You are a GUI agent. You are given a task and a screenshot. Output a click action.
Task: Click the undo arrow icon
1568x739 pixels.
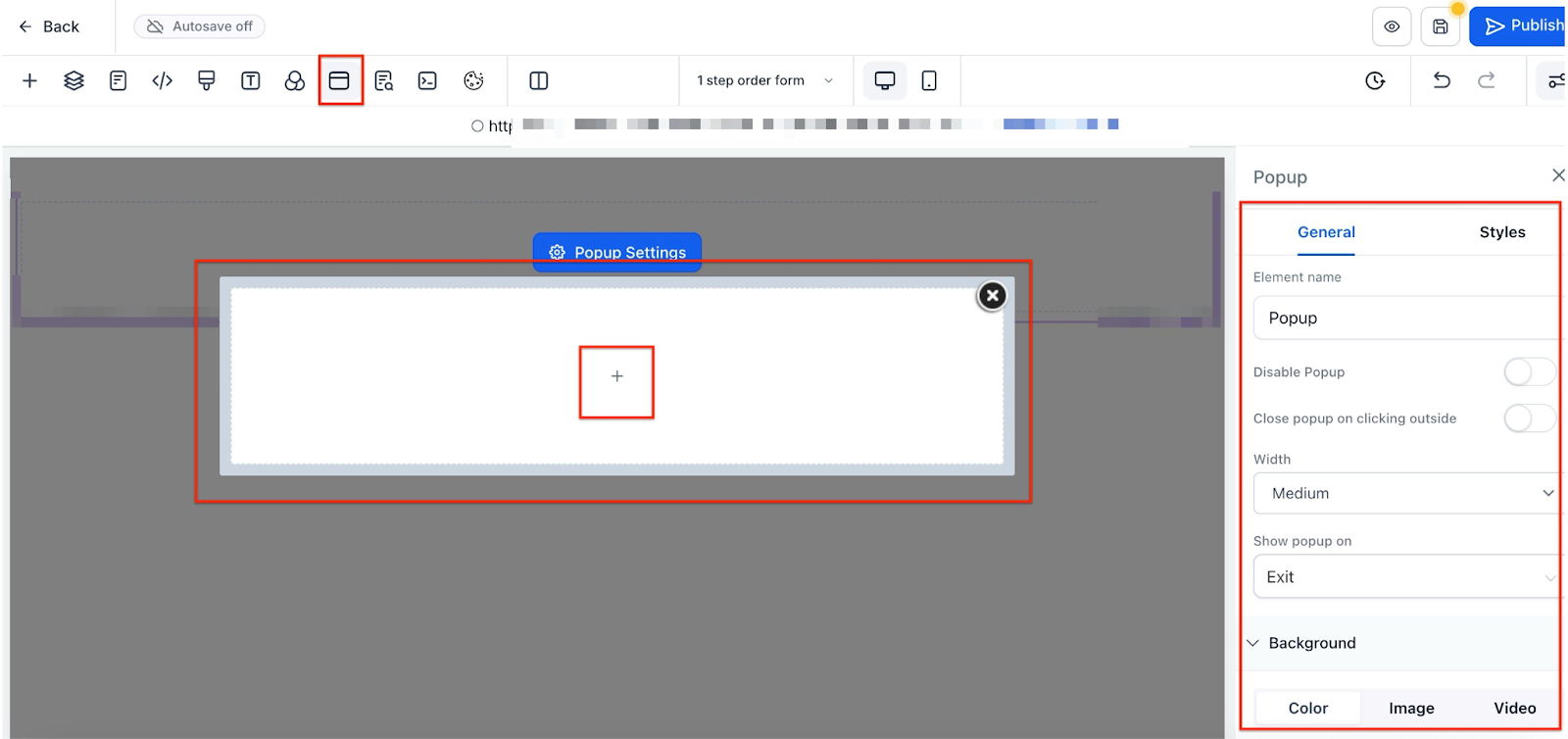click(1442, 80)
